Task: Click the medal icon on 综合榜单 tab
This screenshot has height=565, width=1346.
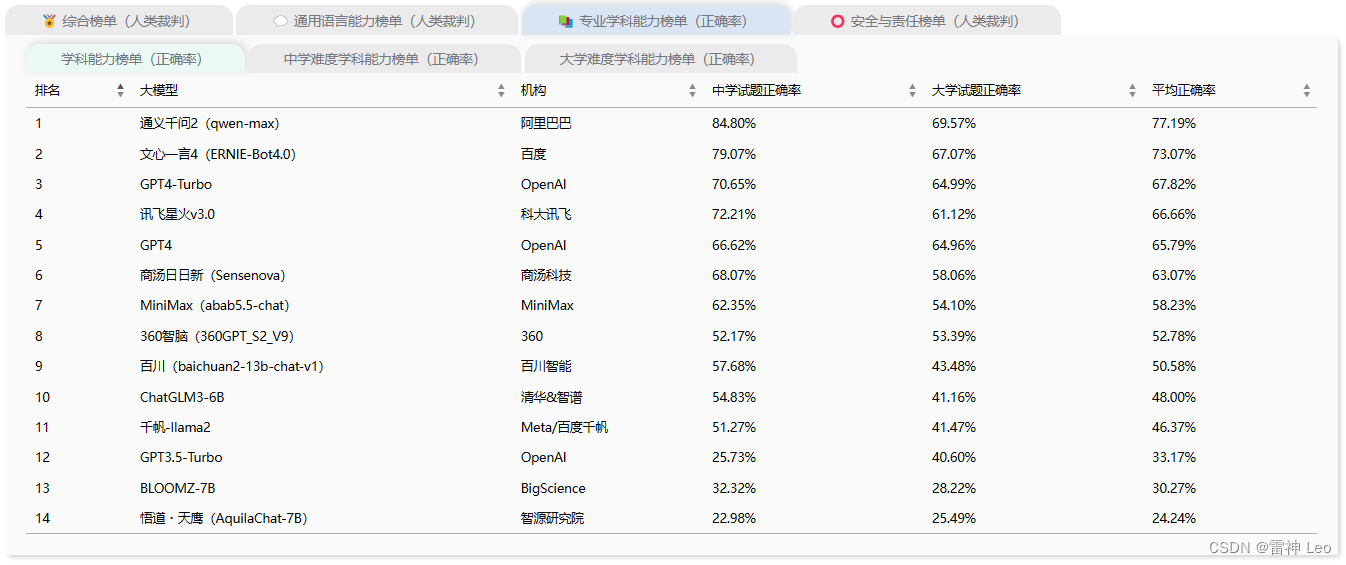Action: click(50, 21)
